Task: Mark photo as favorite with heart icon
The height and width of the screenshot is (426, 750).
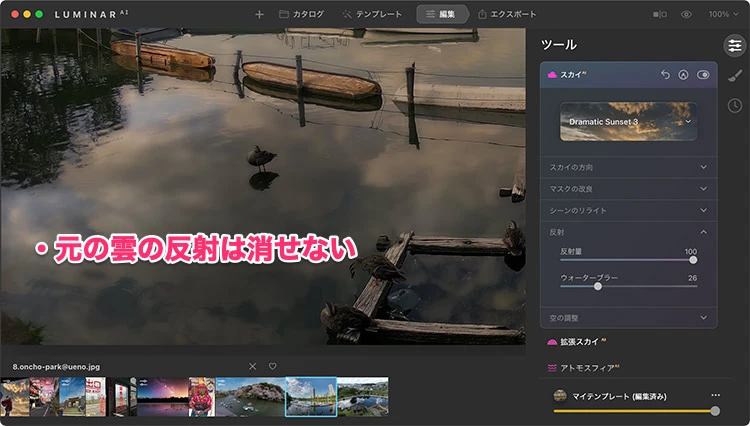Action: tap(272, 366)
